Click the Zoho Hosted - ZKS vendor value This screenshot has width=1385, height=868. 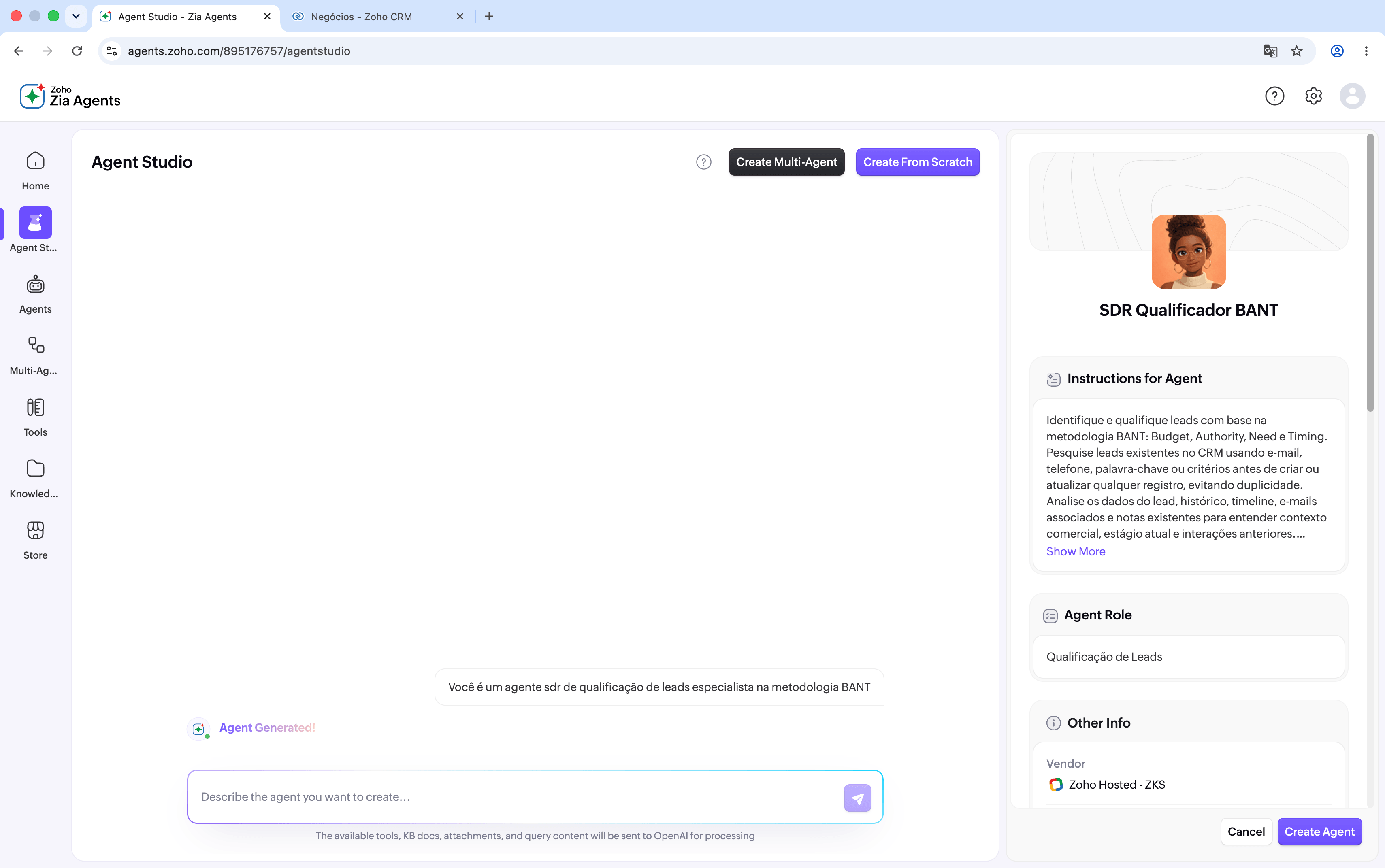pyautogui.click(x=1117, y=785)
